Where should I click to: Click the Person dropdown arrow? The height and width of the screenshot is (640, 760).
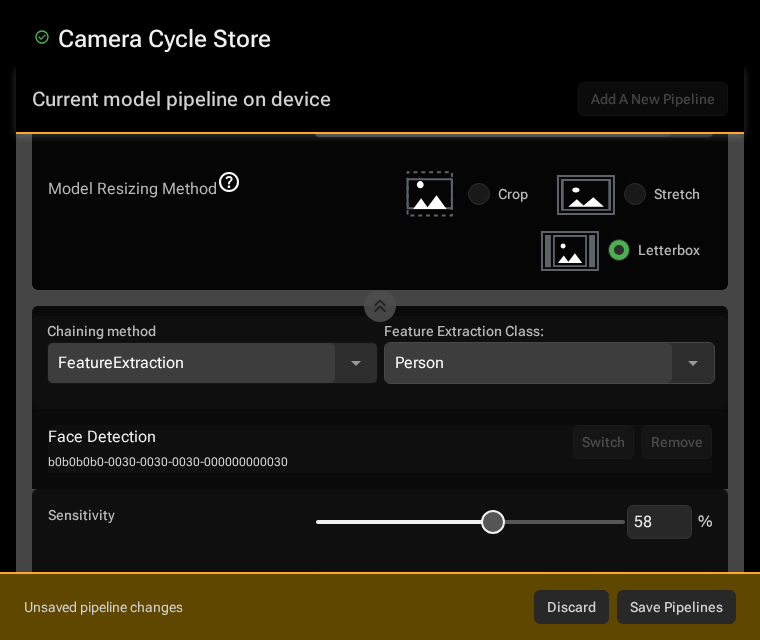point(693,363)
